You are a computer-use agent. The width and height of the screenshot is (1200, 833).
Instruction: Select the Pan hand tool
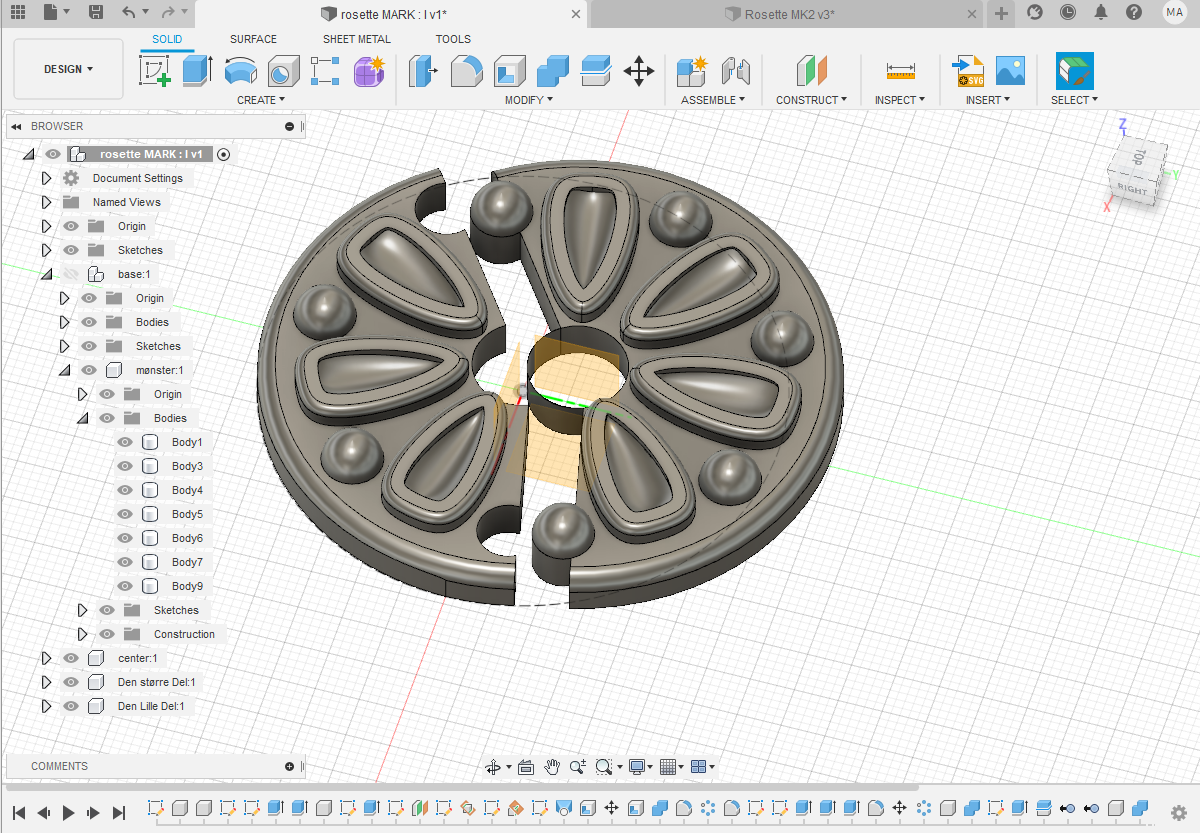click(552, 767)
